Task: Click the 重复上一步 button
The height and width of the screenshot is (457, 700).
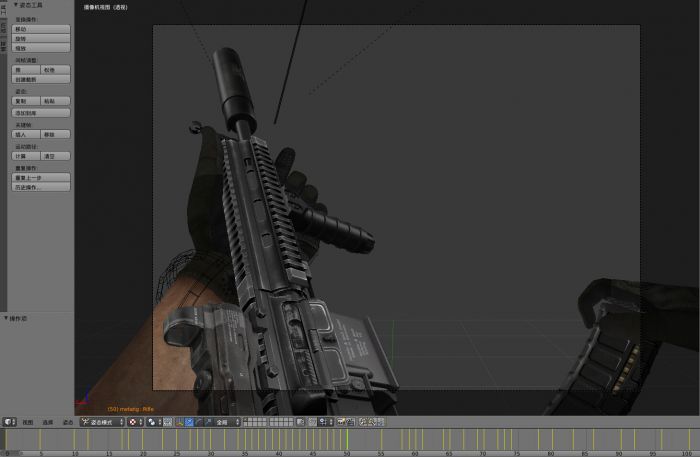Action: pyautogui.click(x=41, y=177)
